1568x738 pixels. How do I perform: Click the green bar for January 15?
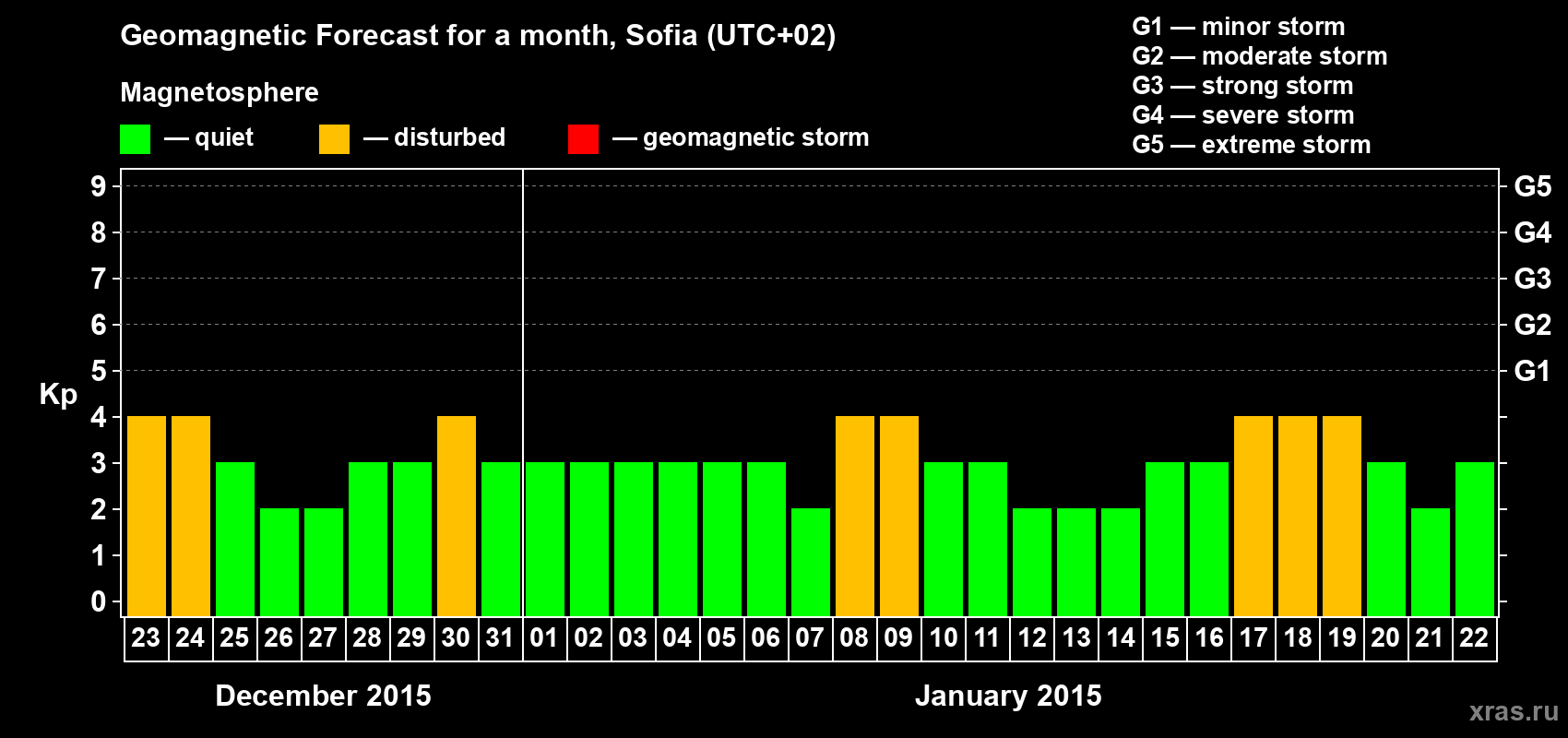tap(1165, 539)
